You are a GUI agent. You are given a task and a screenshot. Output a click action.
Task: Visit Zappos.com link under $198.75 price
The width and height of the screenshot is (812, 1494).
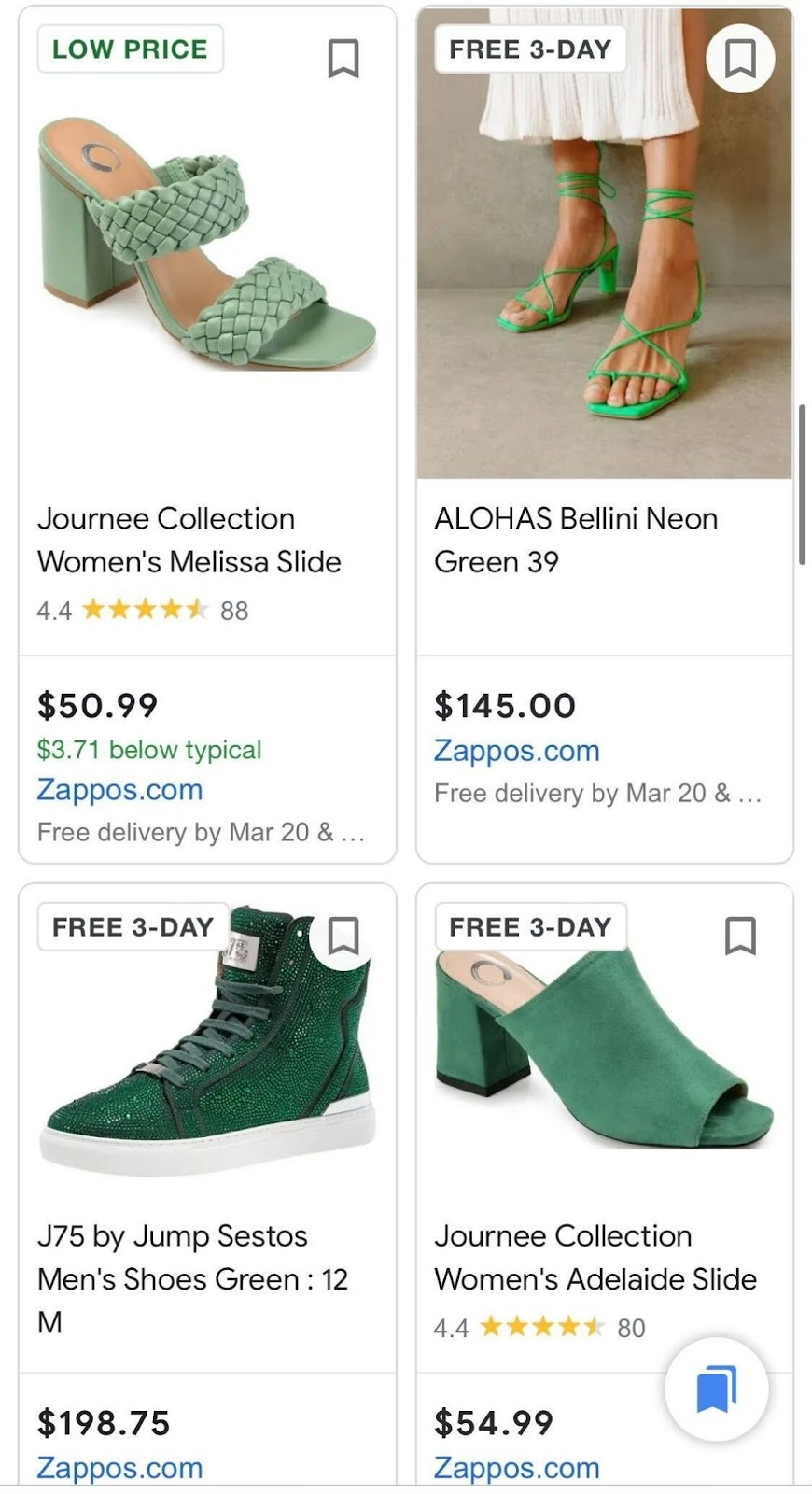click(119, 1468)
